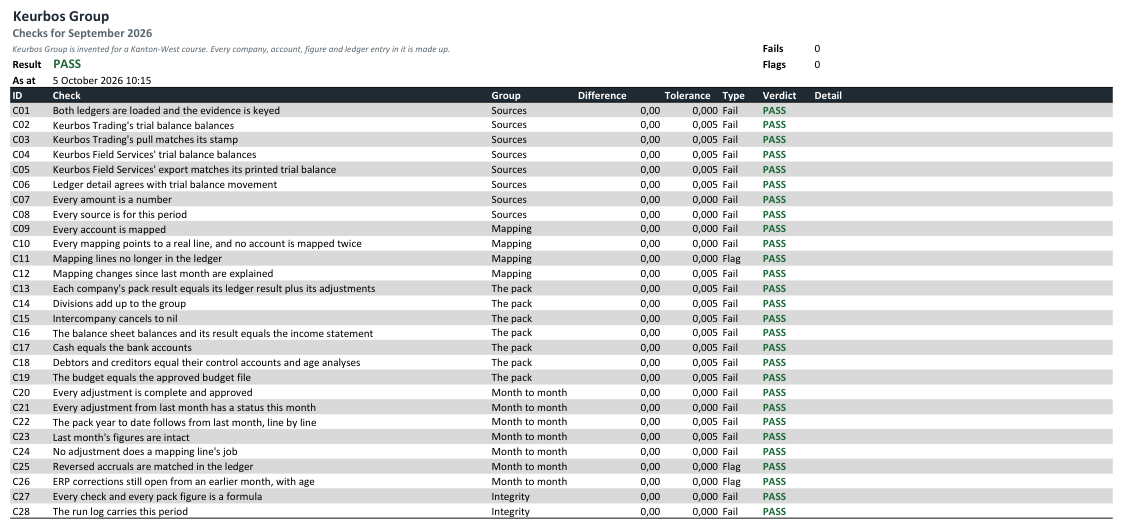Select the 'Keurbos Group' title
Image resolution: width=1130 pixels, height=530 pixels.
[x=61, y=16]
